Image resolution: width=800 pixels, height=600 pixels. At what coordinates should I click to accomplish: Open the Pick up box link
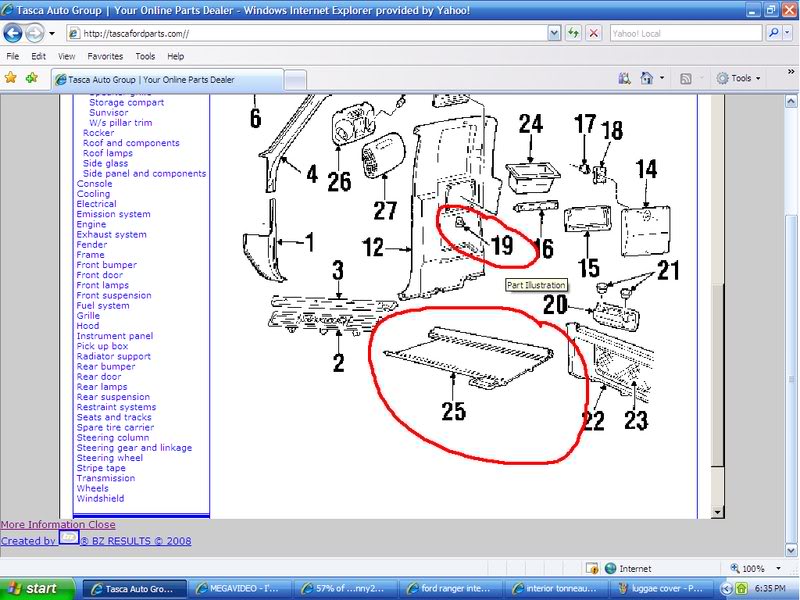tap(102, 346)
